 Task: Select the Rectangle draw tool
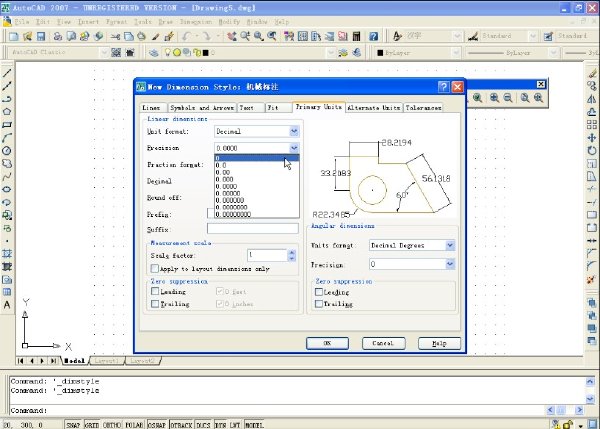pos(7,125)
